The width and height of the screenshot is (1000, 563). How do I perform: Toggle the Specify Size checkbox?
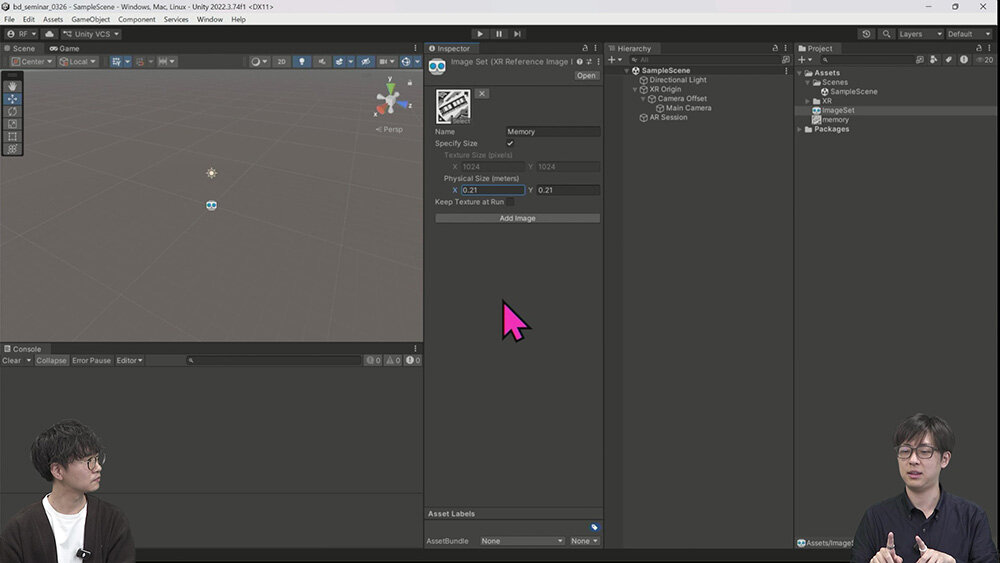point(510,144)
